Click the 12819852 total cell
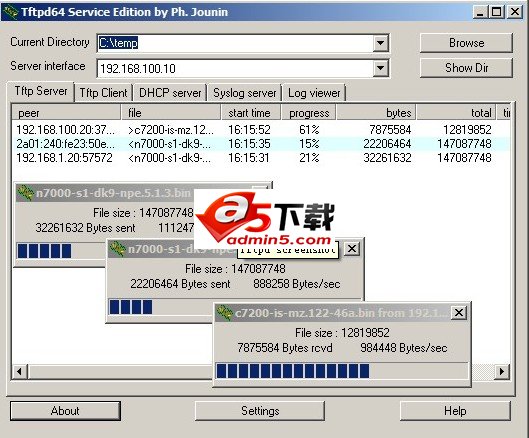This screenshot has height=438, width=529. point(467,130)
